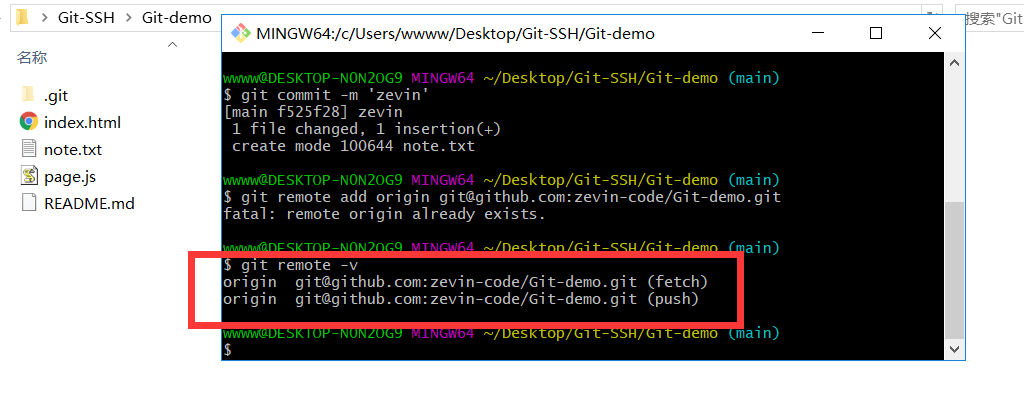Click the folder icon in Explorer address bar
The image size is (1024, 407).
[23, 18]
